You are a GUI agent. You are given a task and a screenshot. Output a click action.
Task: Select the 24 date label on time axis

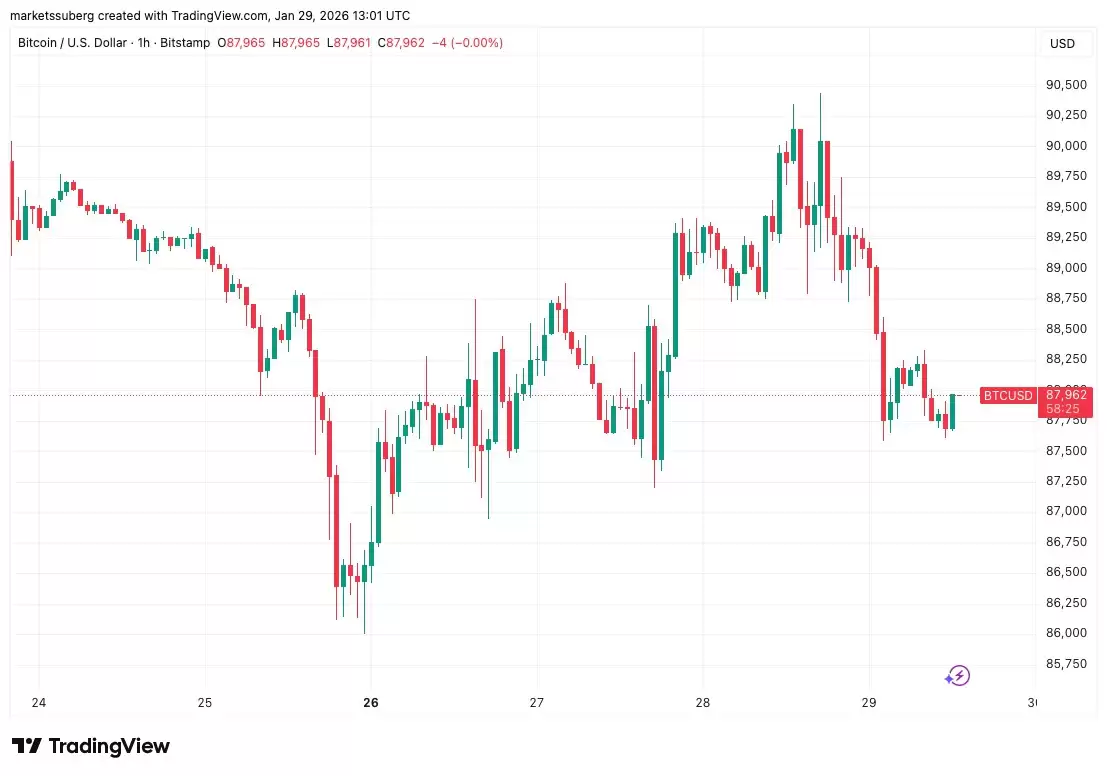[x=39, y=702]
